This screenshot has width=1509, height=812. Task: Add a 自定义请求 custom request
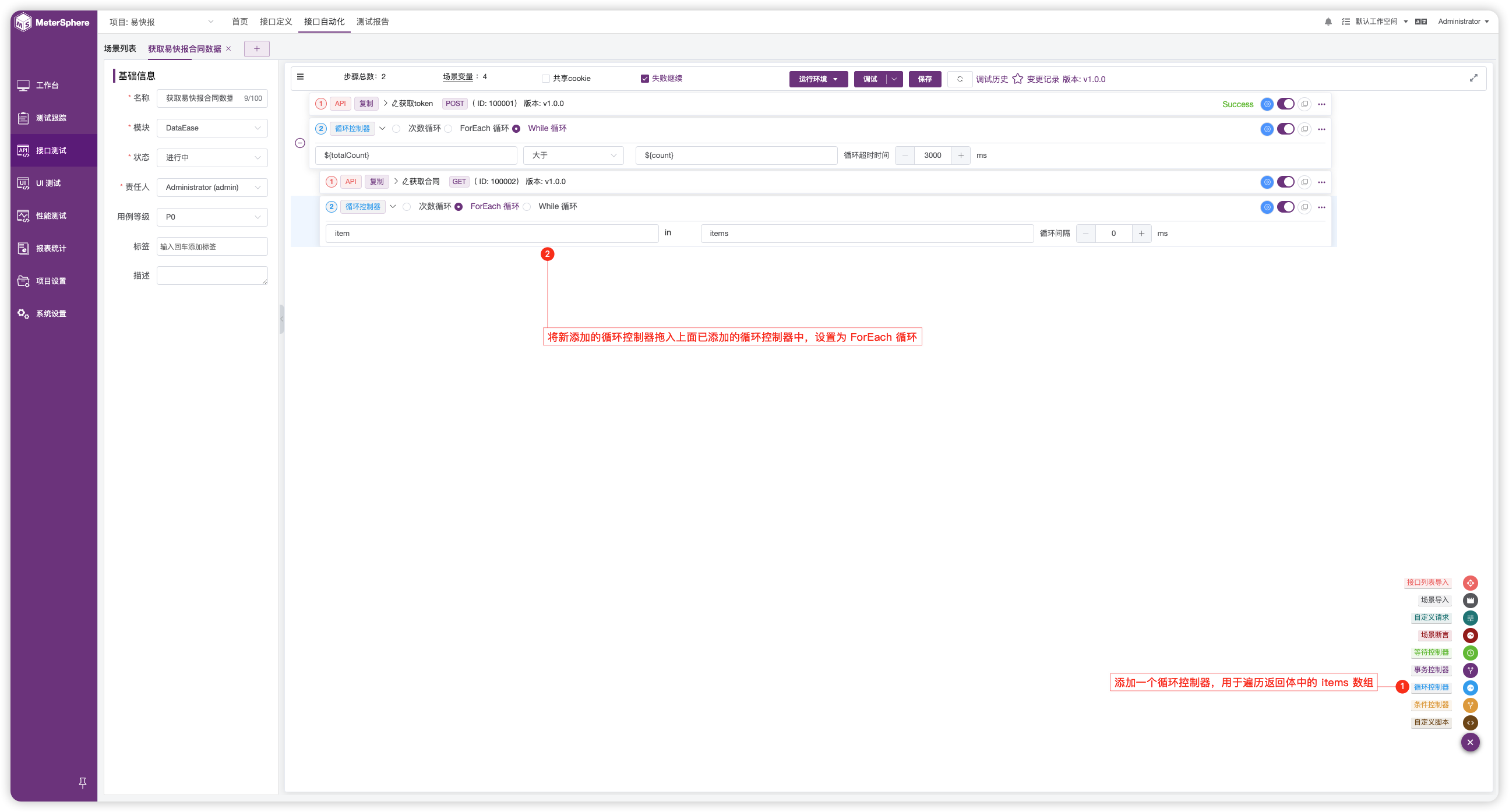click(1471, 617)
